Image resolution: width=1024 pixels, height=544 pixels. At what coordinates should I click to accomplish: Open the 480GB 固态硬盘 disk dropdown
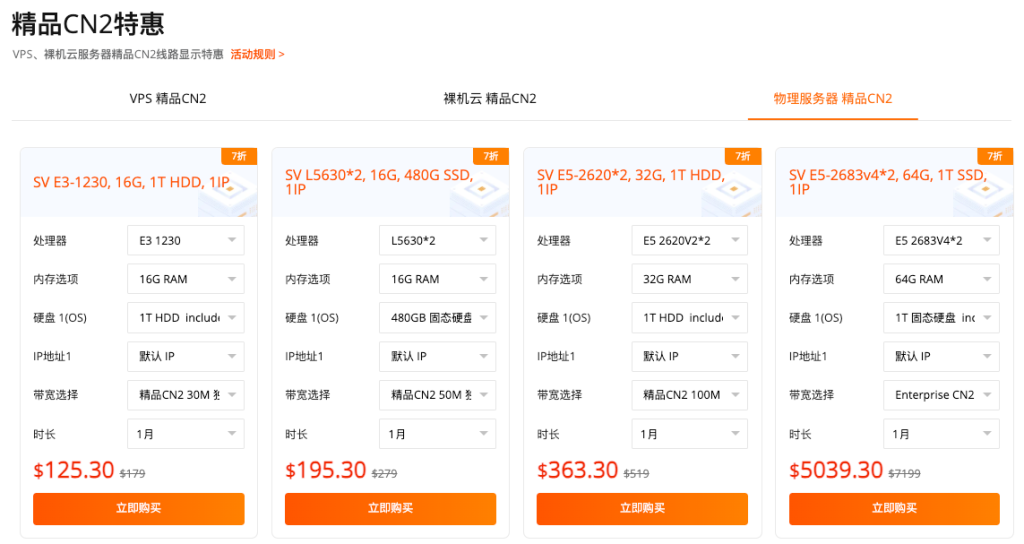(x=438, y=317)
